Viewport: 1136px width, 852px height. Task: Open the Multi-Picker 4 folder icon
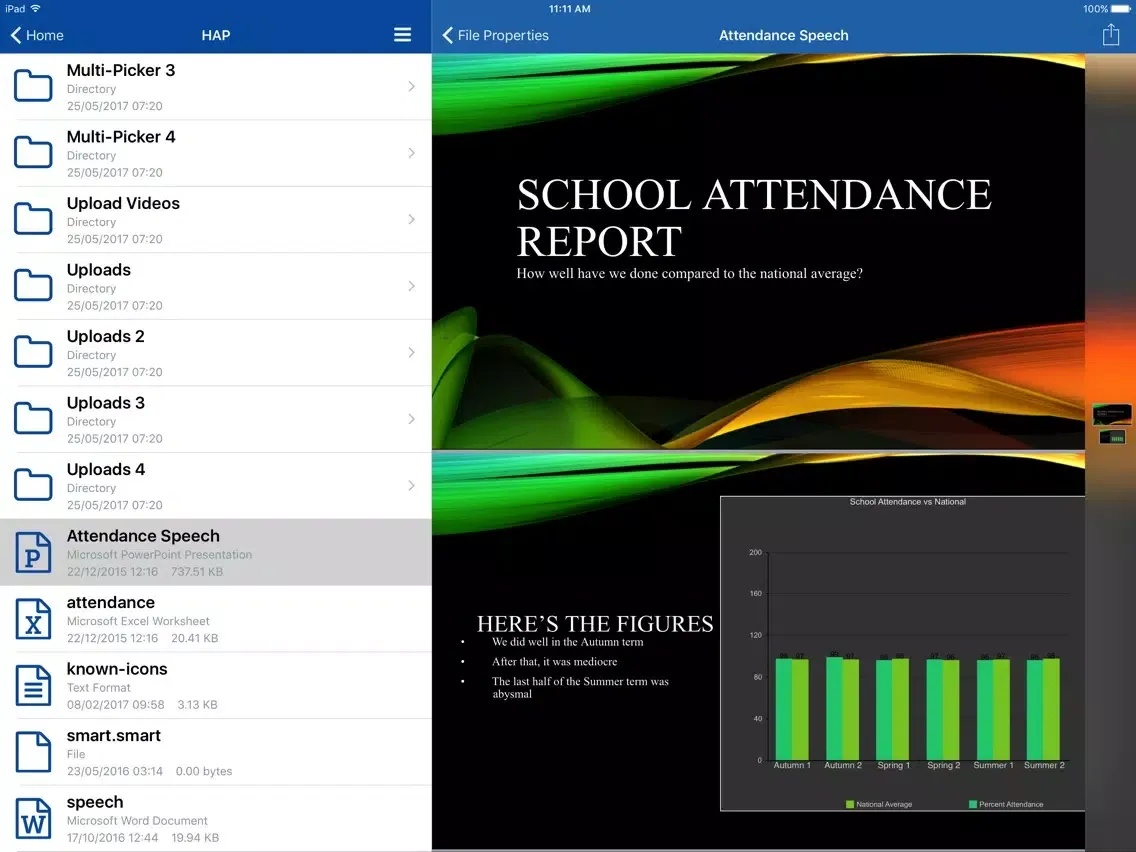click(x=33, y=153)
